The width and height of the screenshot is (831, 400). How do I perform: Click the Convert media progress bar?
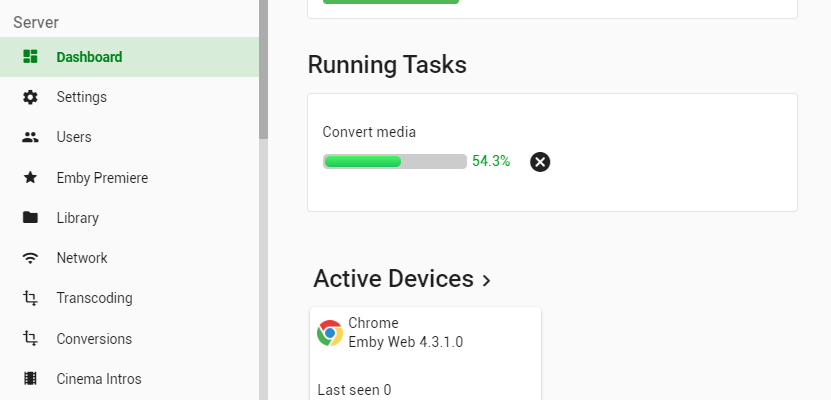[x=395, y=161]
